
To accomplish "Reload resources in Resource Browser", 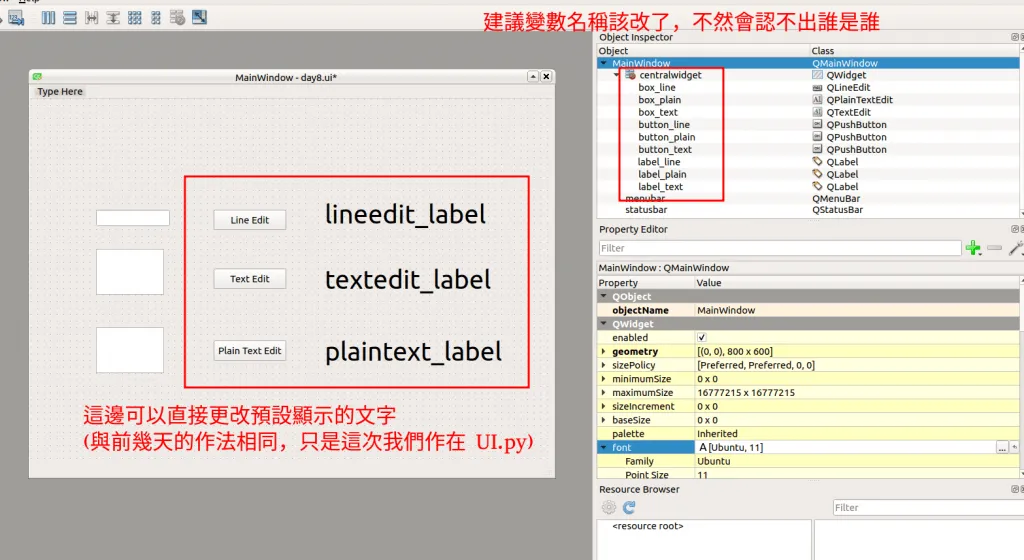I will point(629,508).
